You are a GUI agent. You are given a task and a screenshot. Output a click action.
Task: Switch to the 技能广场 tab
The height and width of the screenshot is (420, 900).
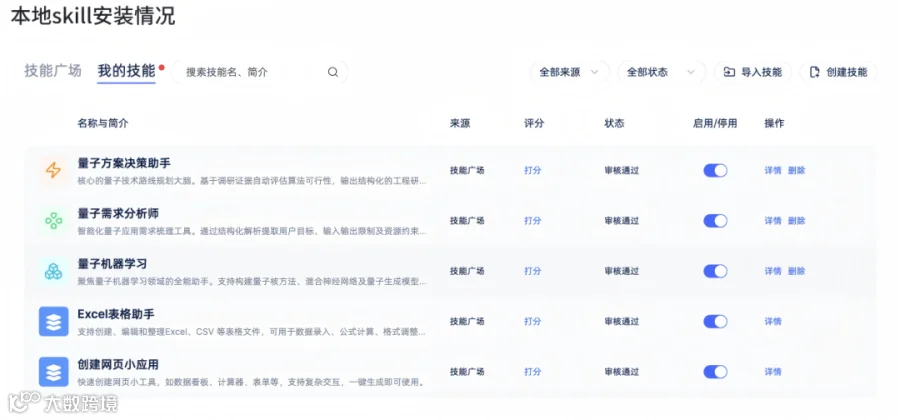click(53, 71)
